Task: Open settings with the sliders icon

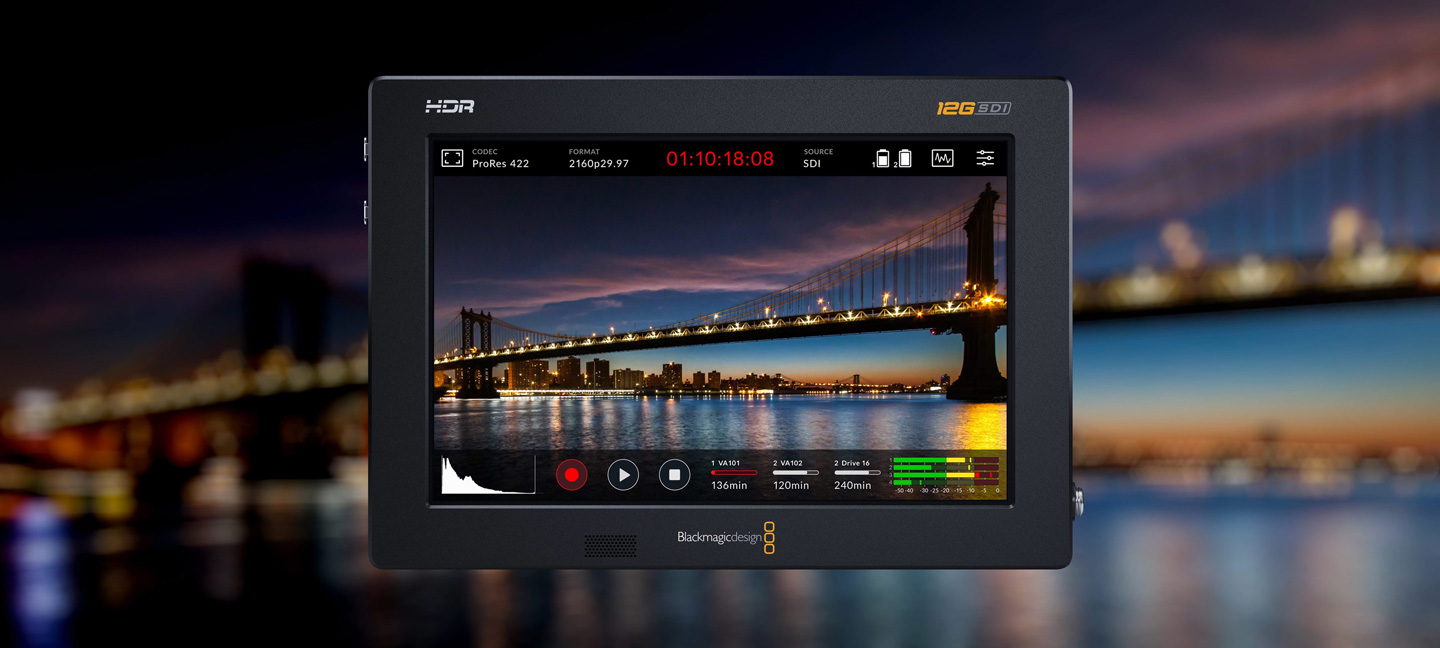Action: [985, 158]
